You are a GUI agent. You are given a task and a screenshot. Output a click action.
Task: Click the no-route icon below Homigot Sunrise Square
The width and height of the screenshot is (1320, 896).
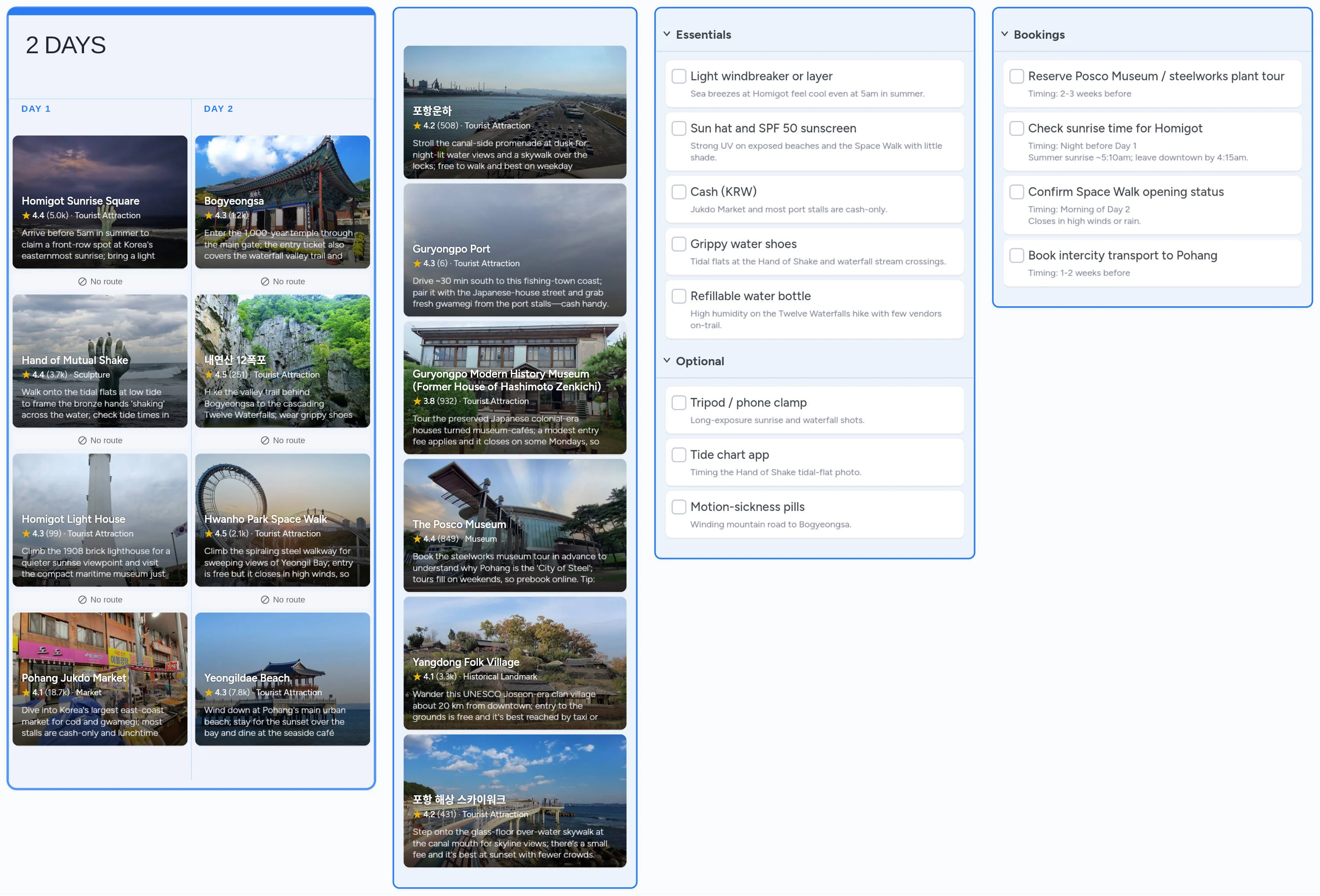[x=82, y=281]
